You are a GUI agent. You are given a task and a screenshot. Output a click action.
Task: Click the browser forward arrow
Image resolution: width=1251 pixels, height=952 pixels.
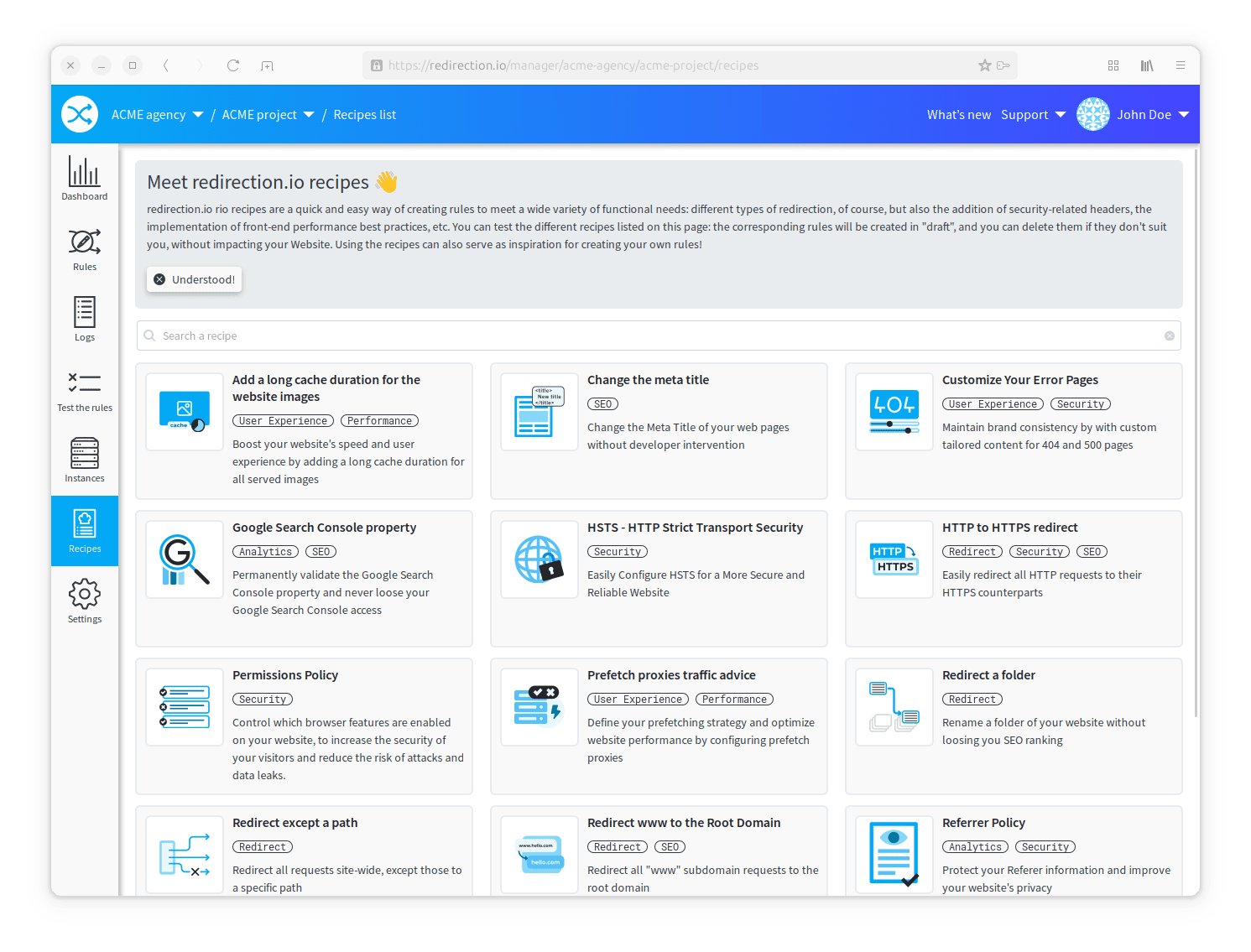(200, 65)
